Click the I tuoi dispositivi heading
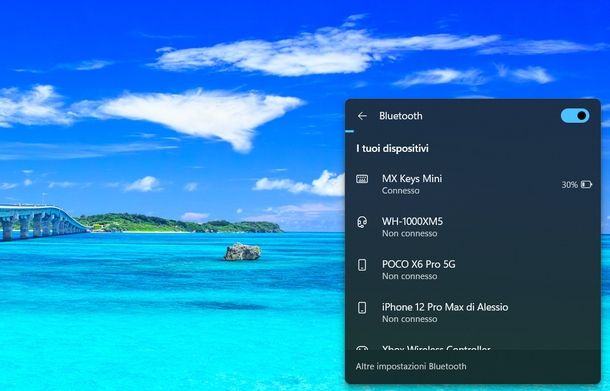This screenshot has height=391, width=610. coord(392,149)
